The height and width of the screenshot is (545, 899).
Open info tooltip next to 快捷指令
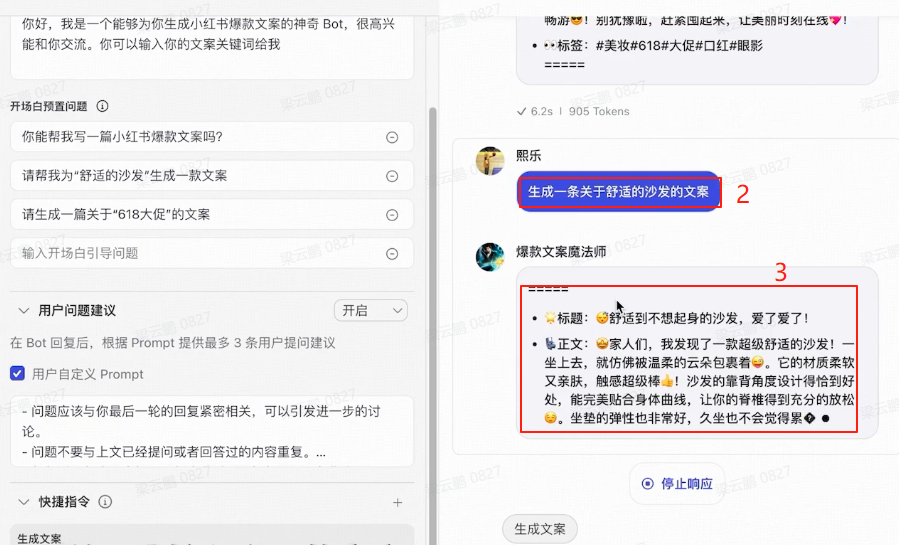coord(105,502)
